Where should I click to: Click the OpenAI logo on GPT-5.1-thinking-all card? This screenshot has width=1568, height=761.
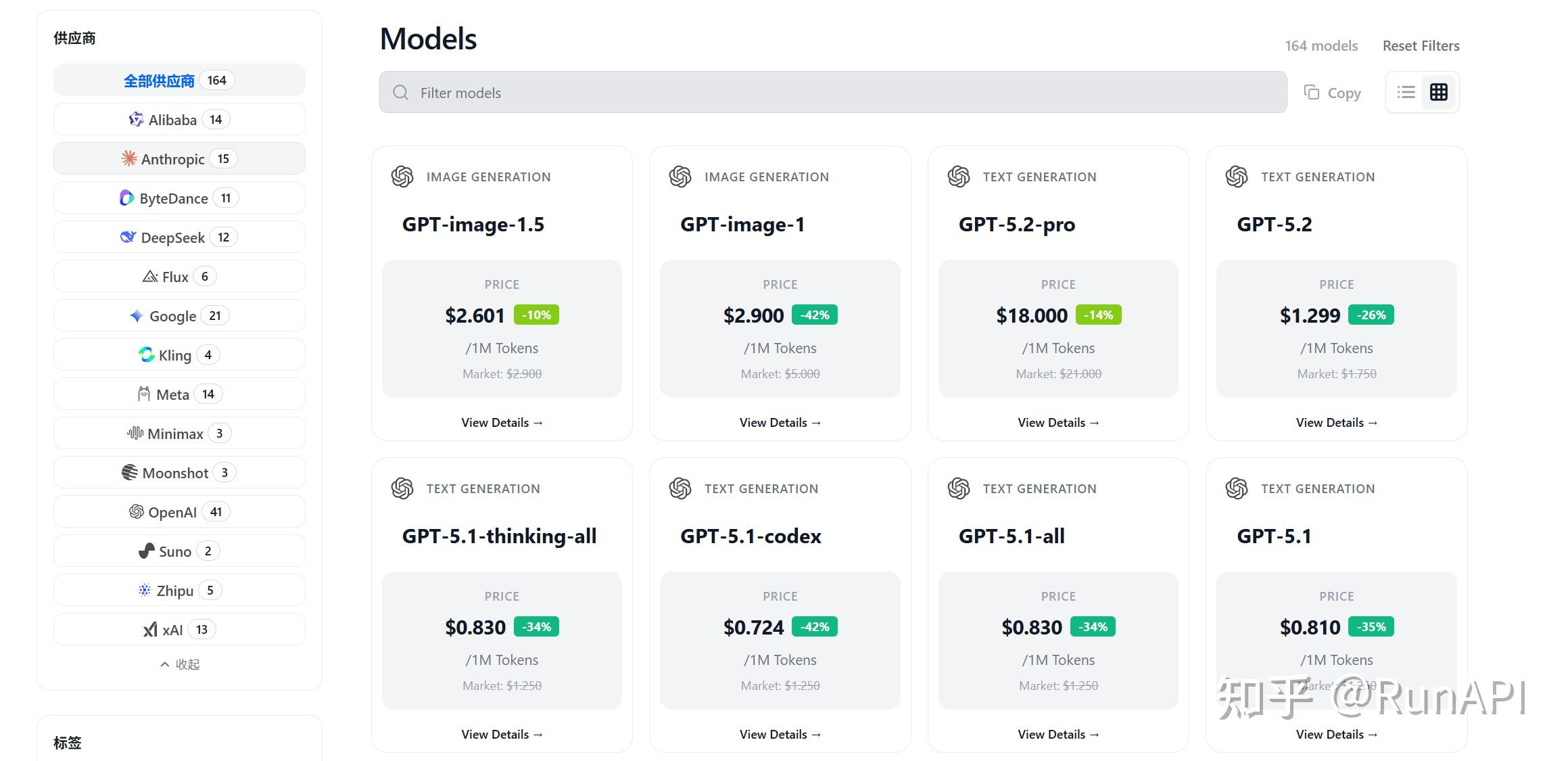tap(402, 488)
